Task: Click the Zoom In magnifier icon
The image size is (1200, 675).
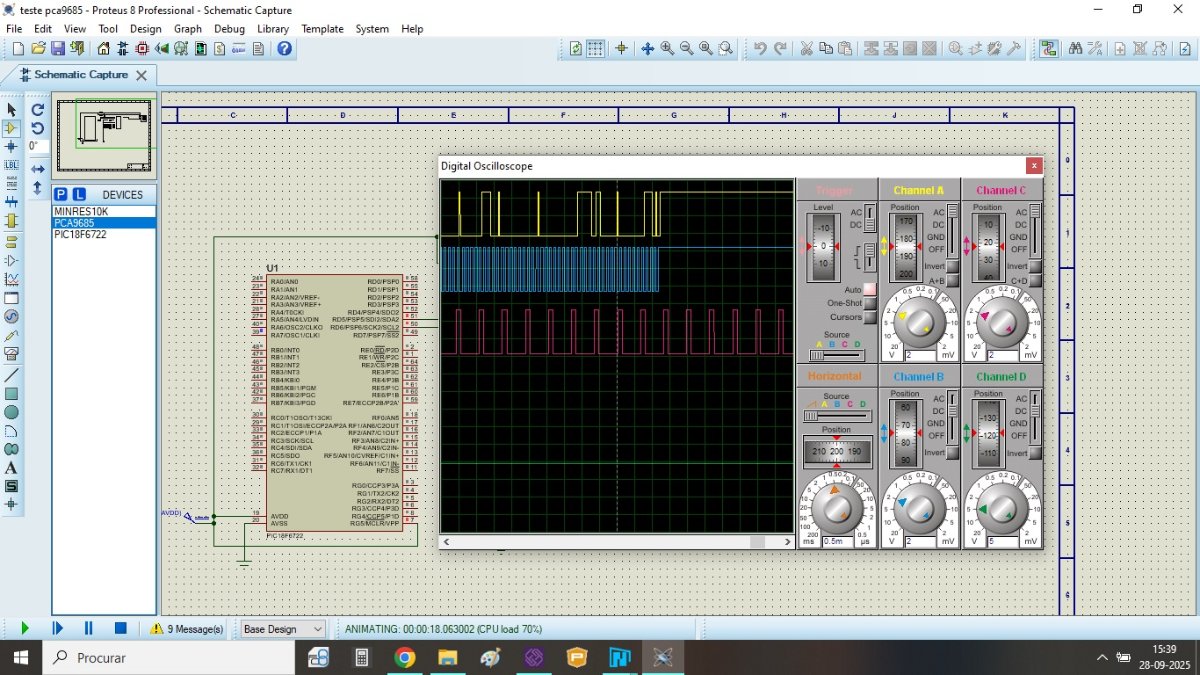Action: coord(667,48)
